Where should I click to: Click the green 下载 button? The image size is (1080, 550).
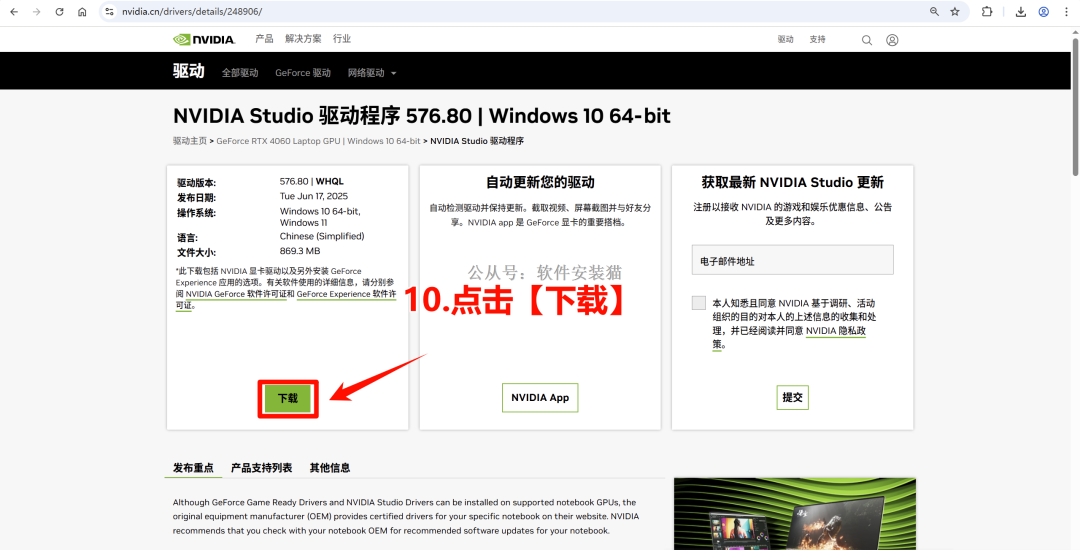288,398
